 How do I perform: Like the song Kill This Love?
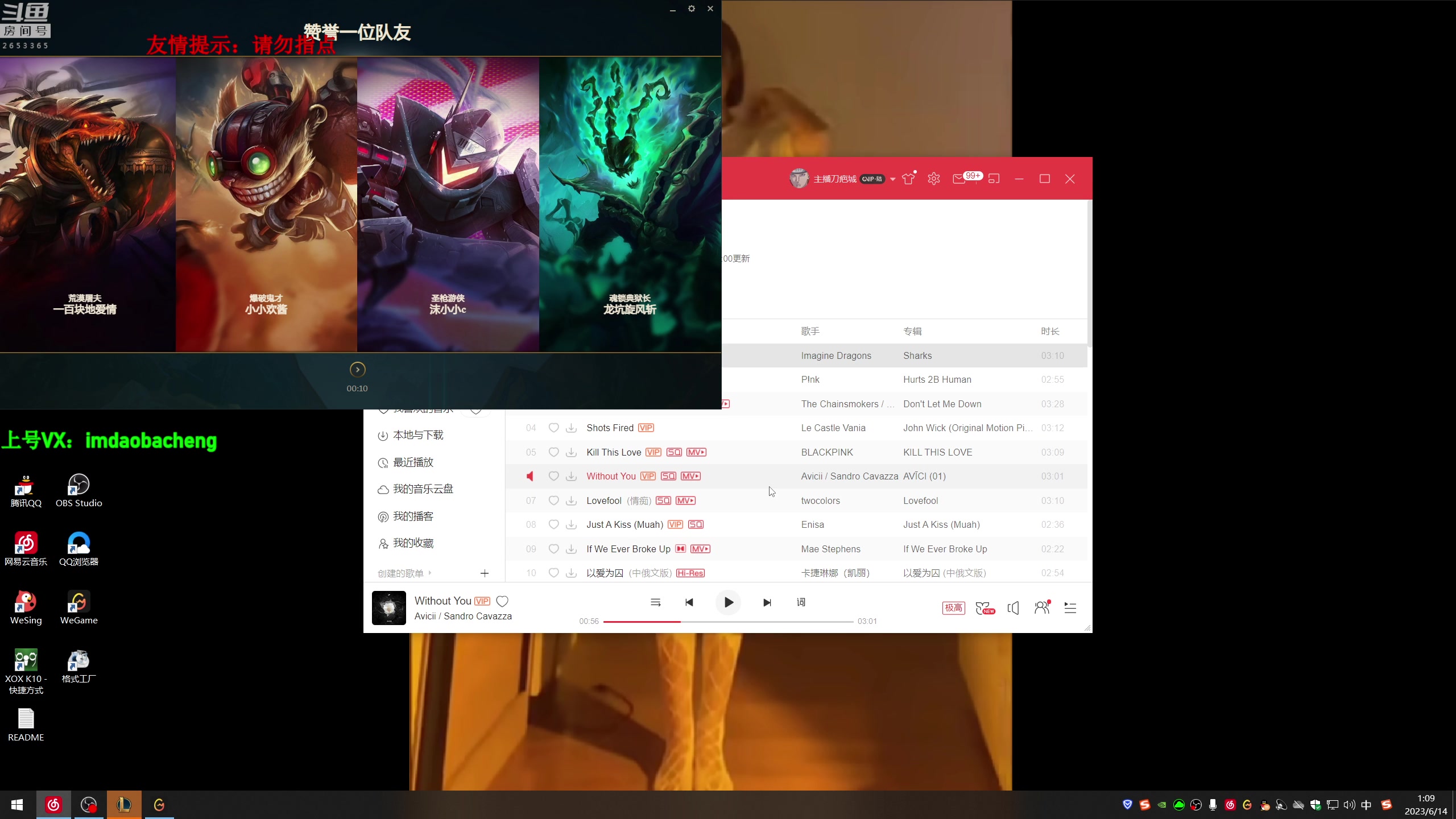(x=553, y=452)
